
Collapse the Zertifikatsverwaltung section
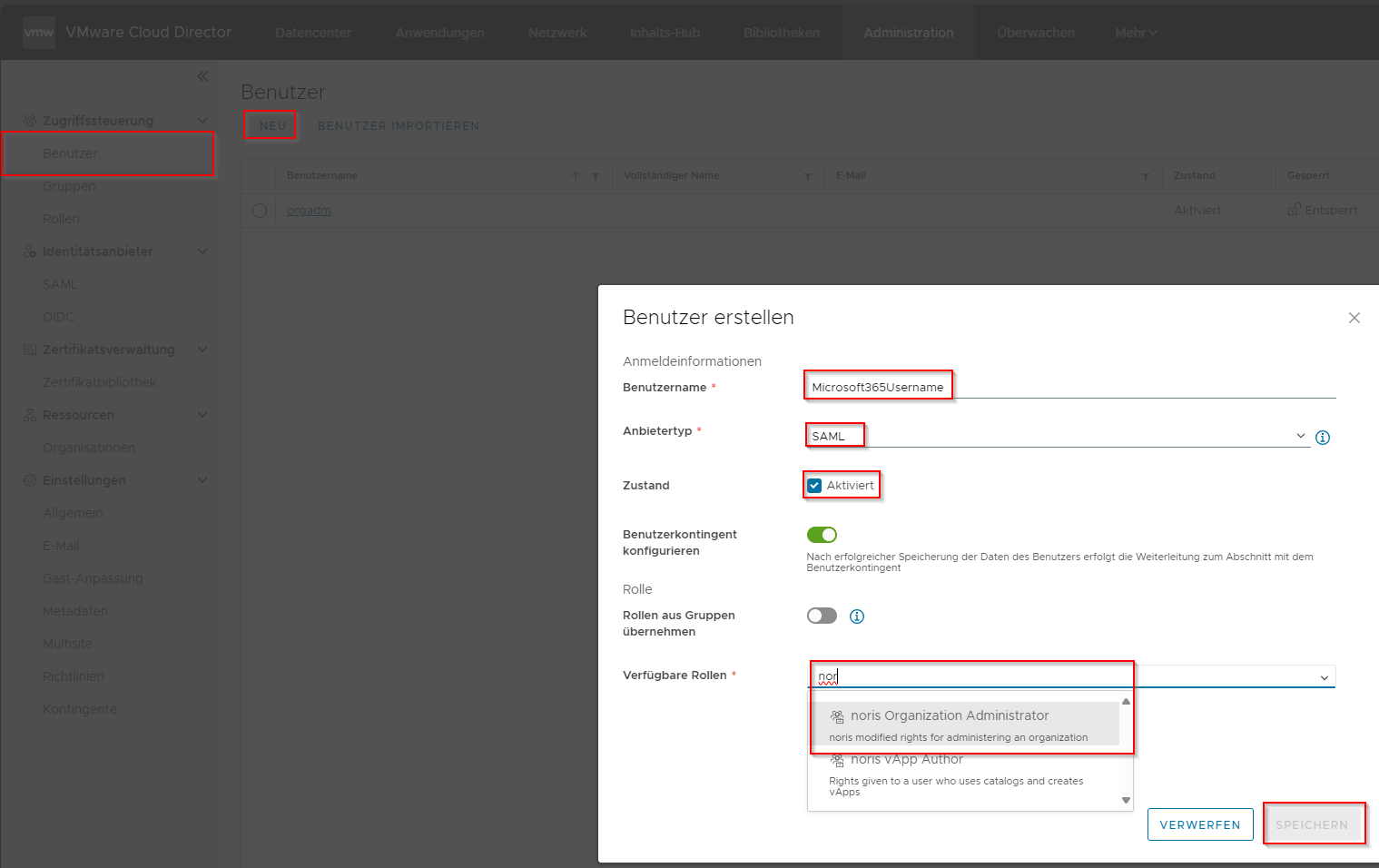pyautogui.click(x=202, y=350)
